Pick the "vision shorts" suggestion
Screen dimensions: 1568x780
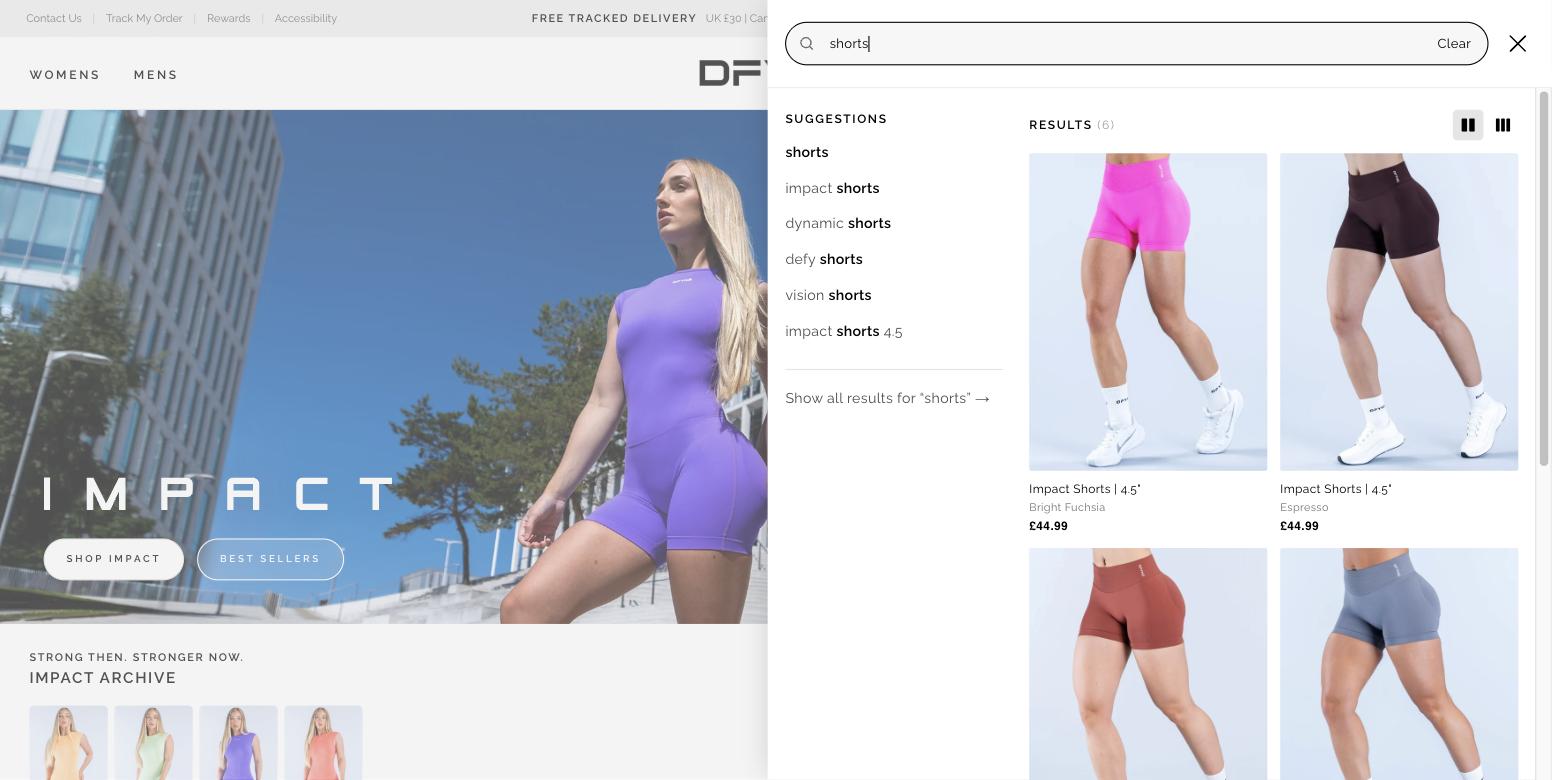pyautogui.click(x=828, y=295)
